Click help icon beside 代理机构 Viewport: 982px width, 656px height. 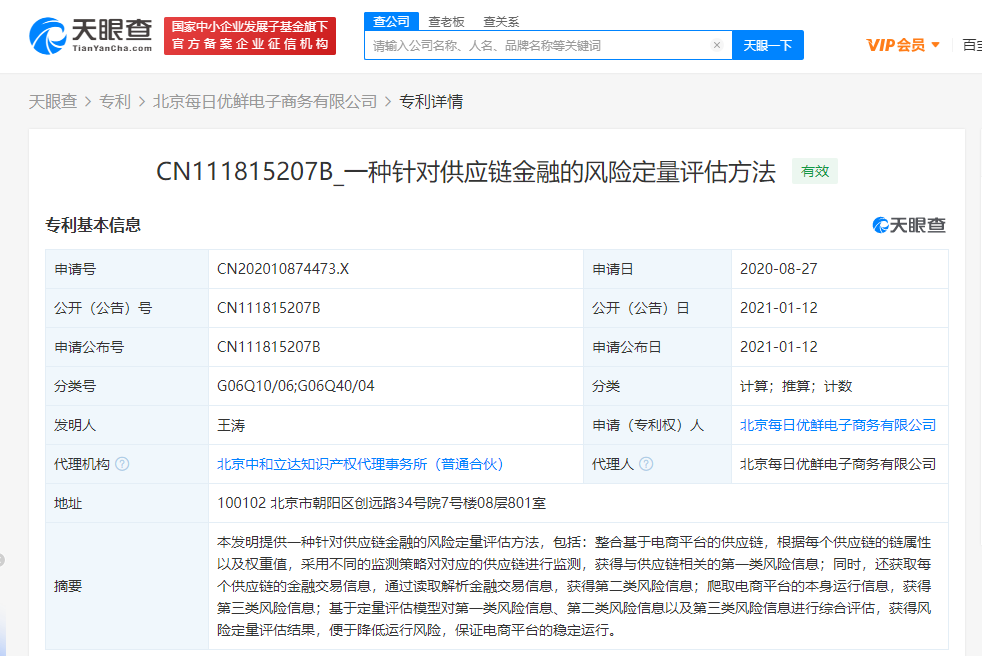point(122,464)
